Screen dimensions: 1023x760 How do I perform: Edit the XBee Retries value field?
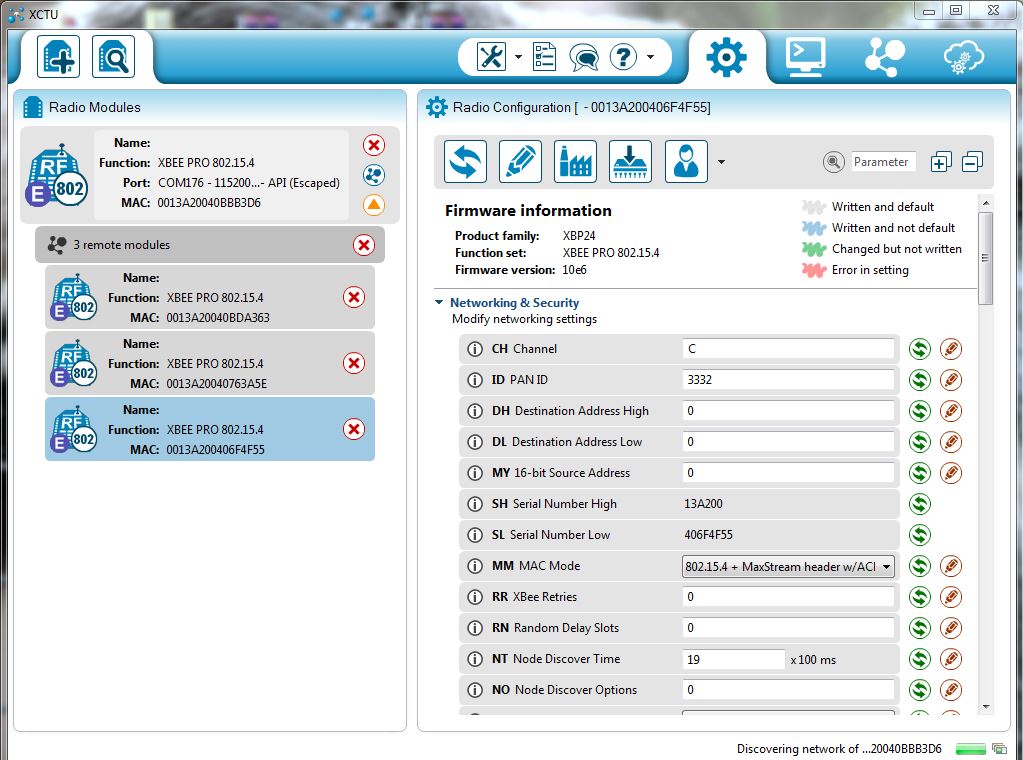(788, 597)
